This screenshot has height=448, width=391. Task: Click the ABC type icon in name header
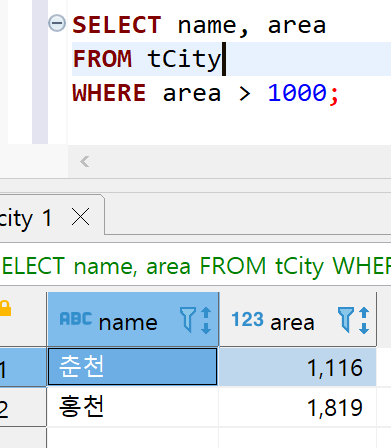click(x=76, y=319)
